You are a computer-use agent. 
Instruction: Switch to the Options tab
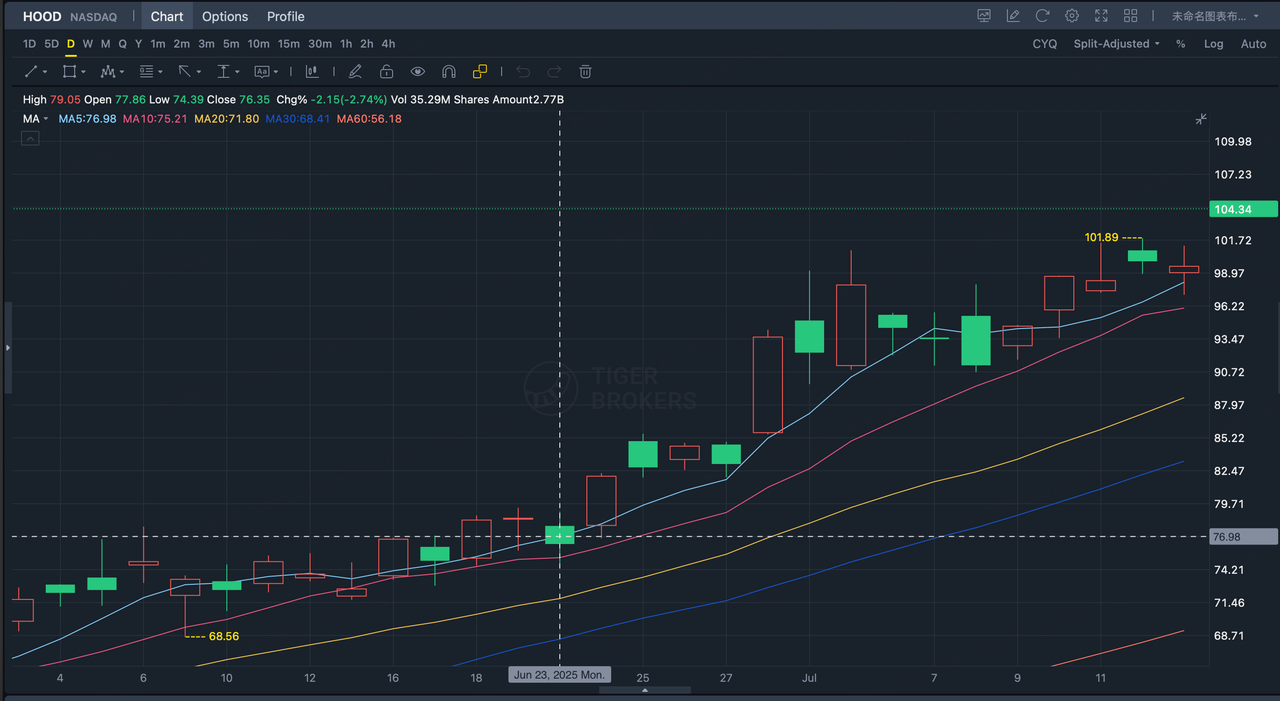225,16
